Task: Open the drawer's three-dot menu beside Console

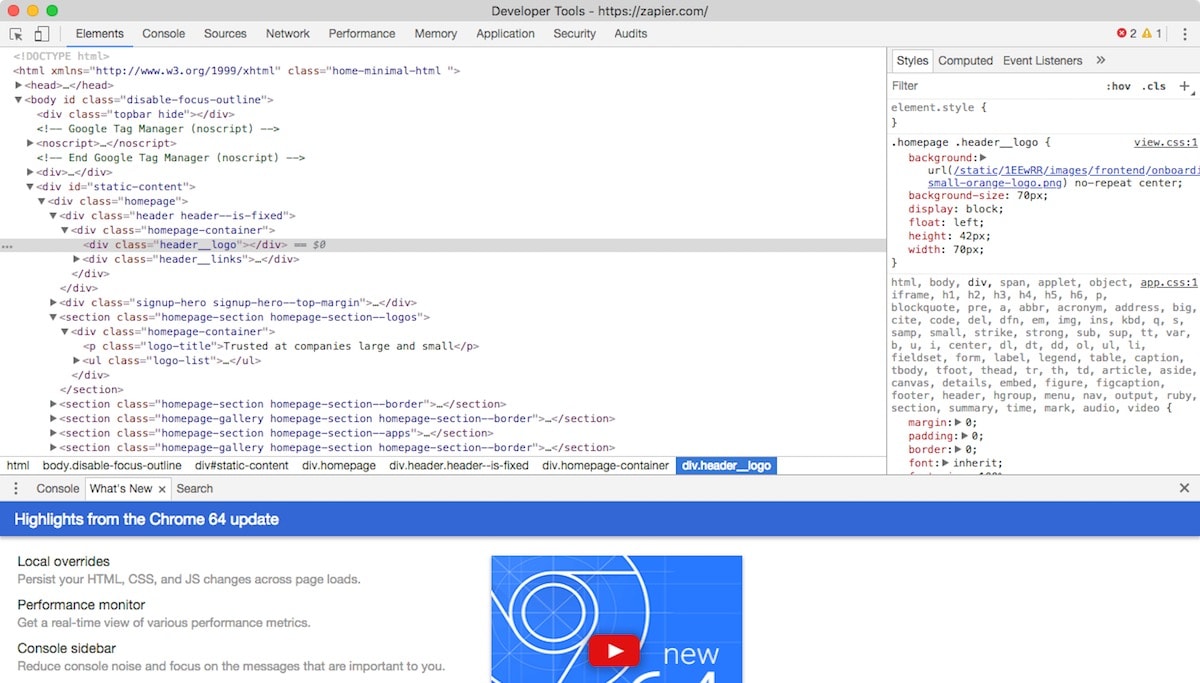Action: pos(16,488)
